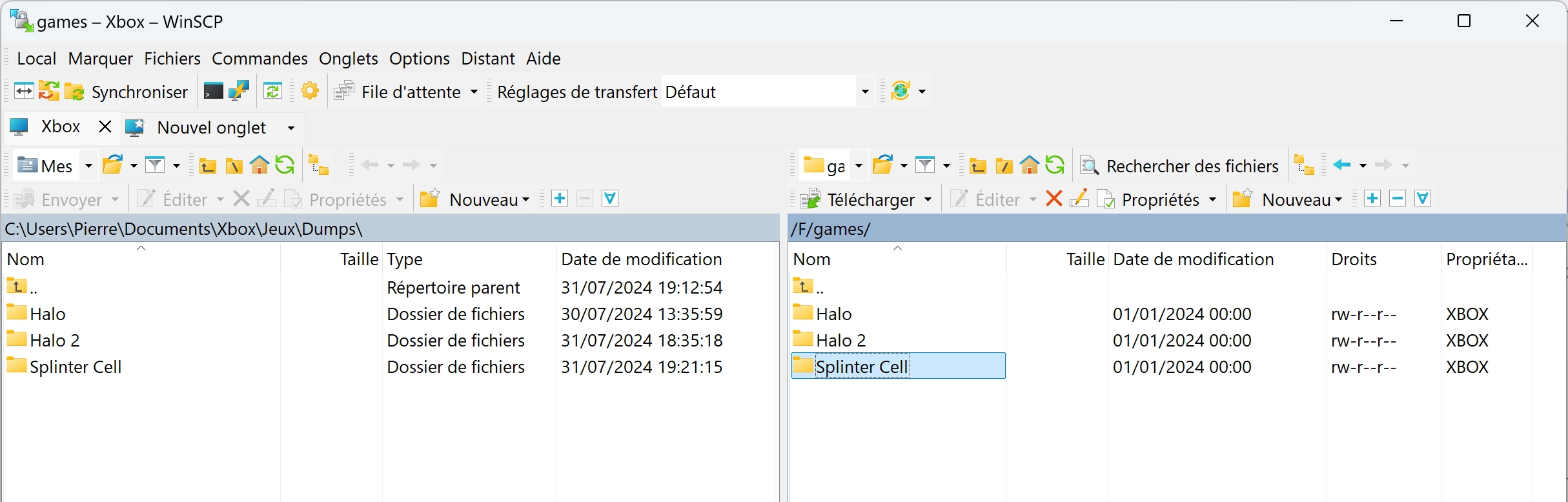
Task: Close the Xbox session tab
Action: click(x=105, y=126)
